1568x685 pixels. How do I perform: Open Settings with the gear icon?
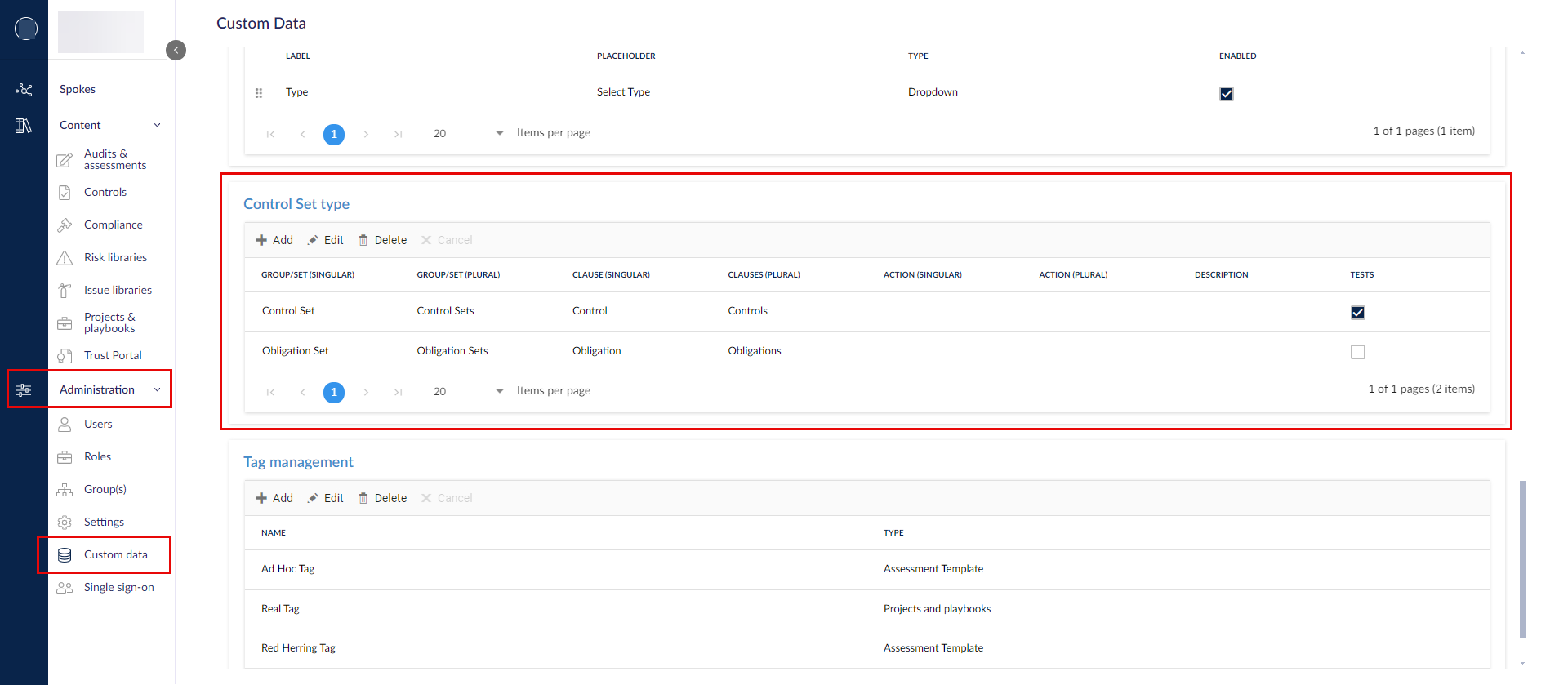point(65,523)
